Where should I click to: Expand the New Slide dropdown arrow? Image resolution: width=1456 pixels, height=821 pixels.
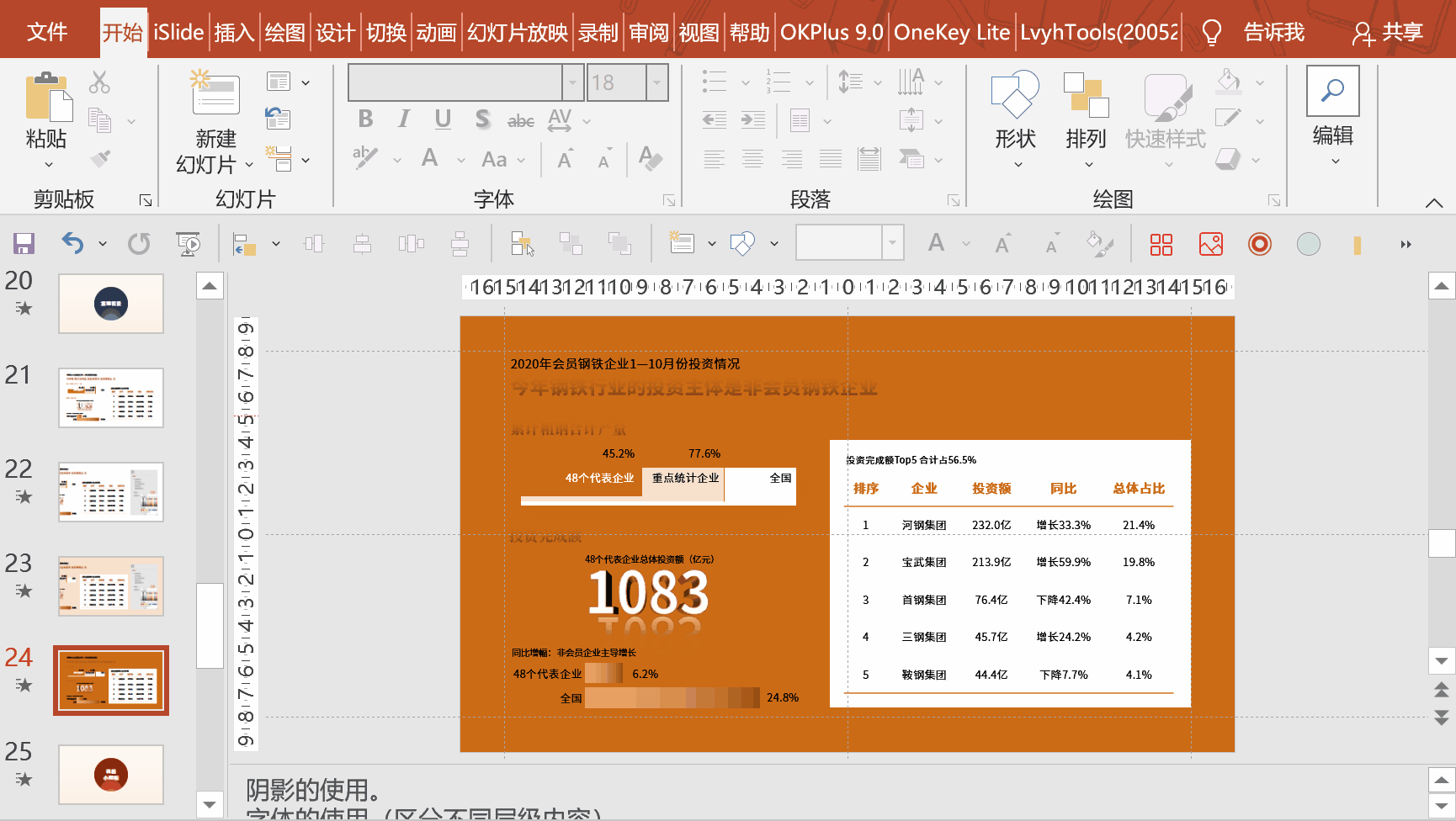click(x=248, y=164)
